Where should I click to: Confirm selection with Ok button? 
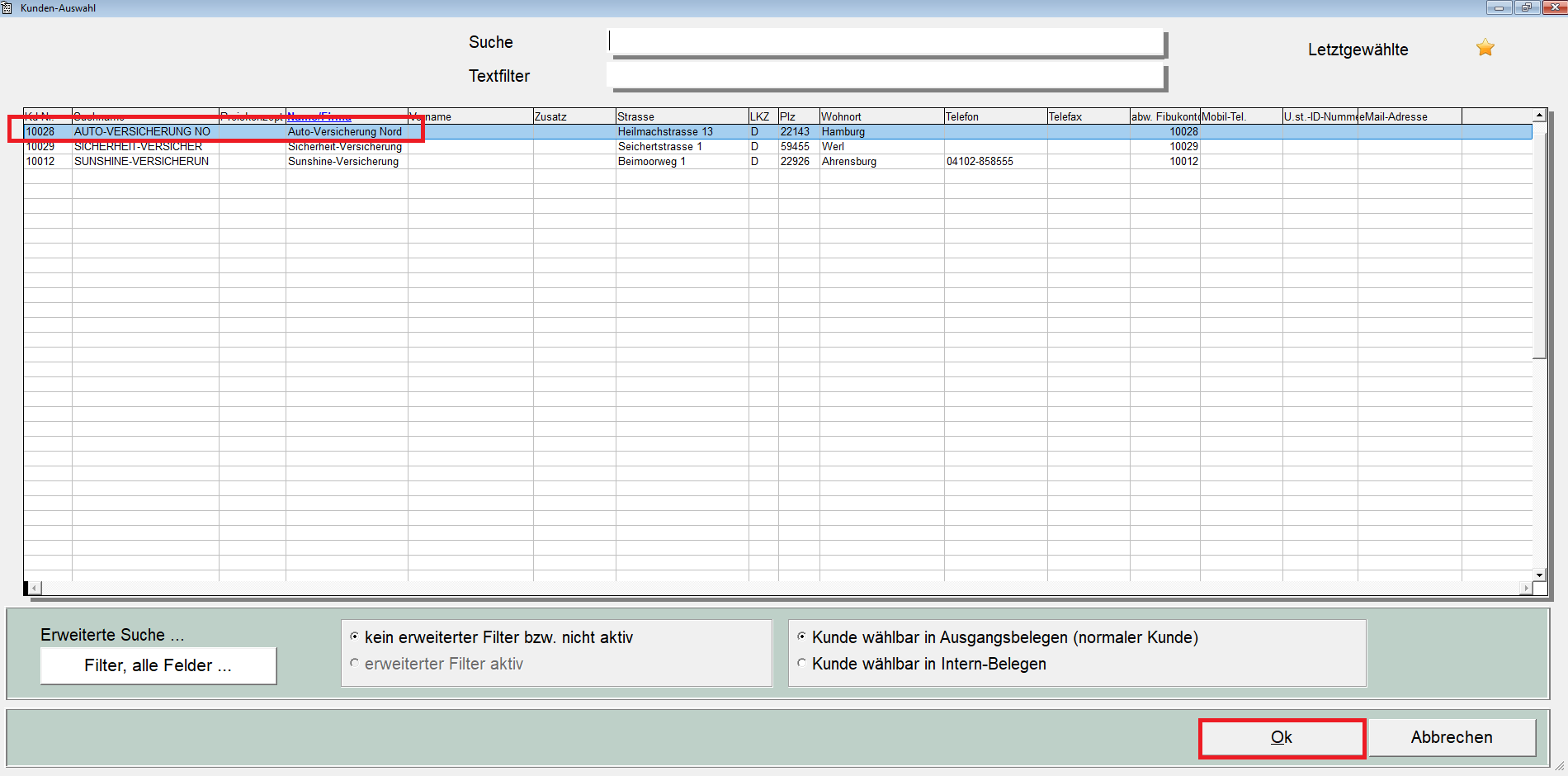pyautogui.click(x=1282, y=737)
